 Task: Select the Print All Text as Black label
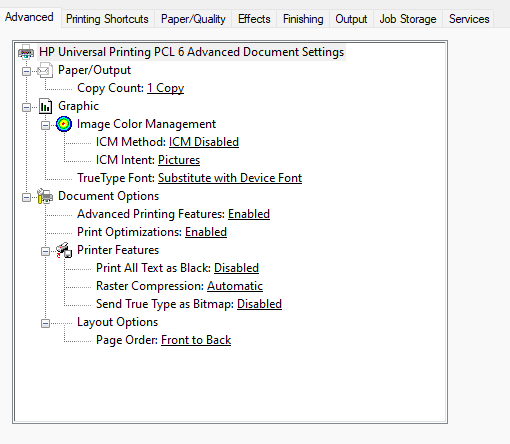coord(153,268)
